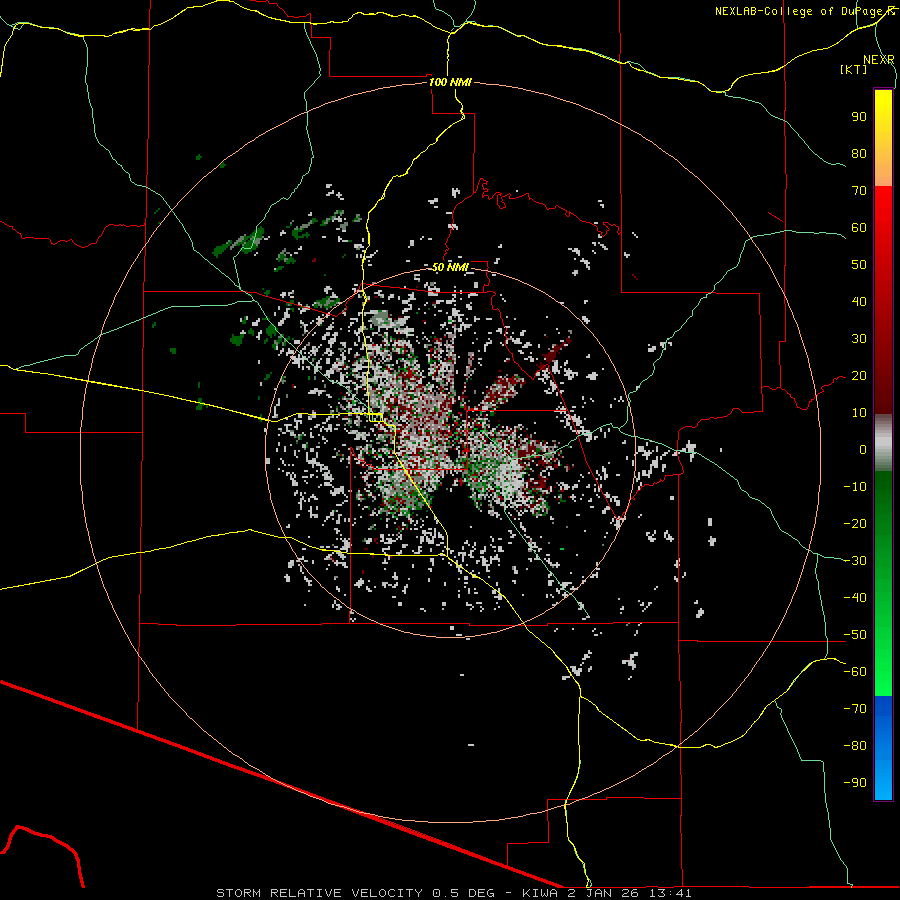
Task: Click the -10 value on velocity scale
Action: (855, 487)
